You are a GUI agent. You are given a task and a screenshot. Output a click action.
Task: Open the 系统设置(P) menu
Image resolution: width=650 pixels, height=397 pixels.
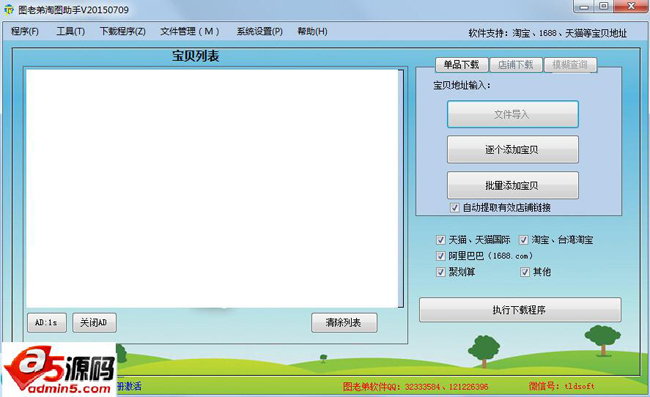click(260, 31)
